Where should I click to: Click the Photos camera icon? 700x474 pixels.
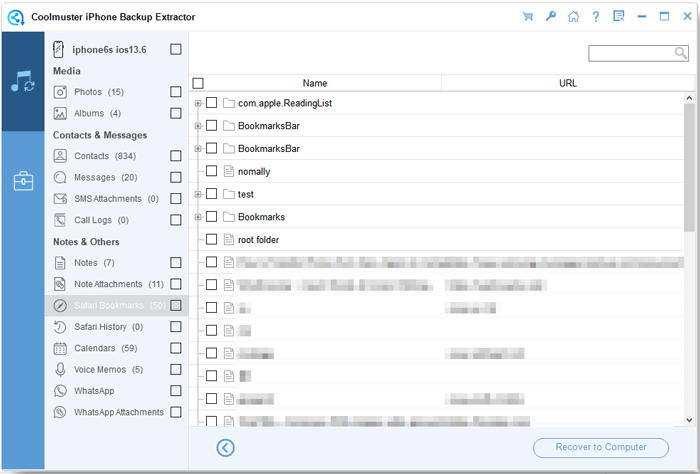tap(60, 92)
